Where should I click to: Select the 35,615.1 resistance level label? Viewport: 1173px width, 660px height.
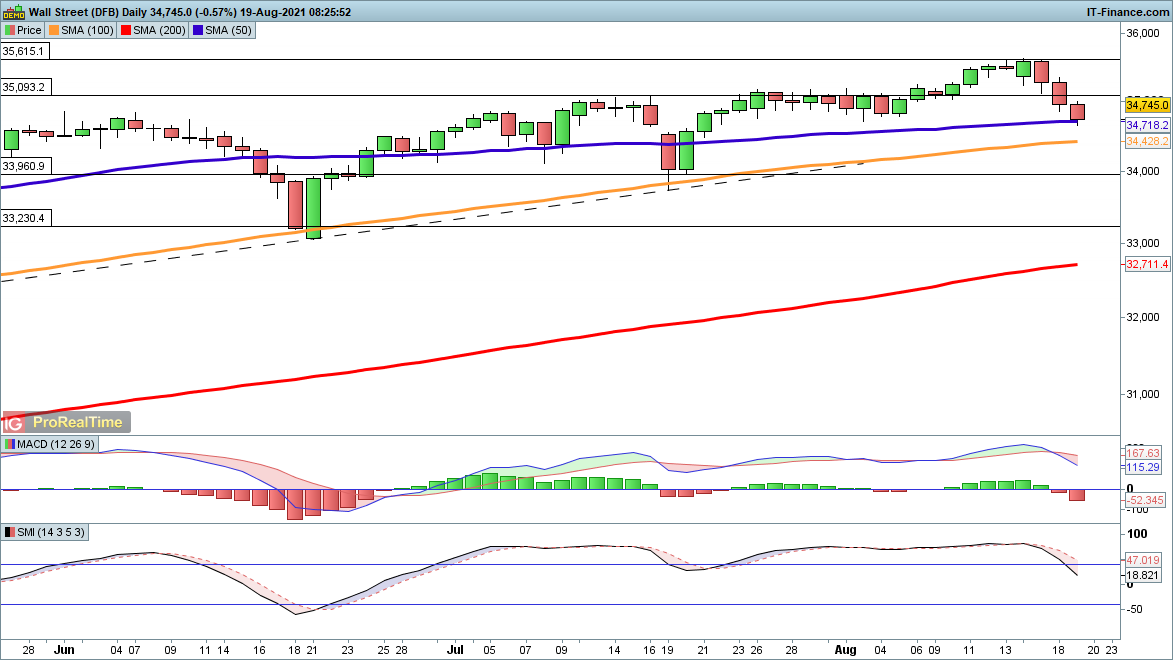tap(24, 51)
